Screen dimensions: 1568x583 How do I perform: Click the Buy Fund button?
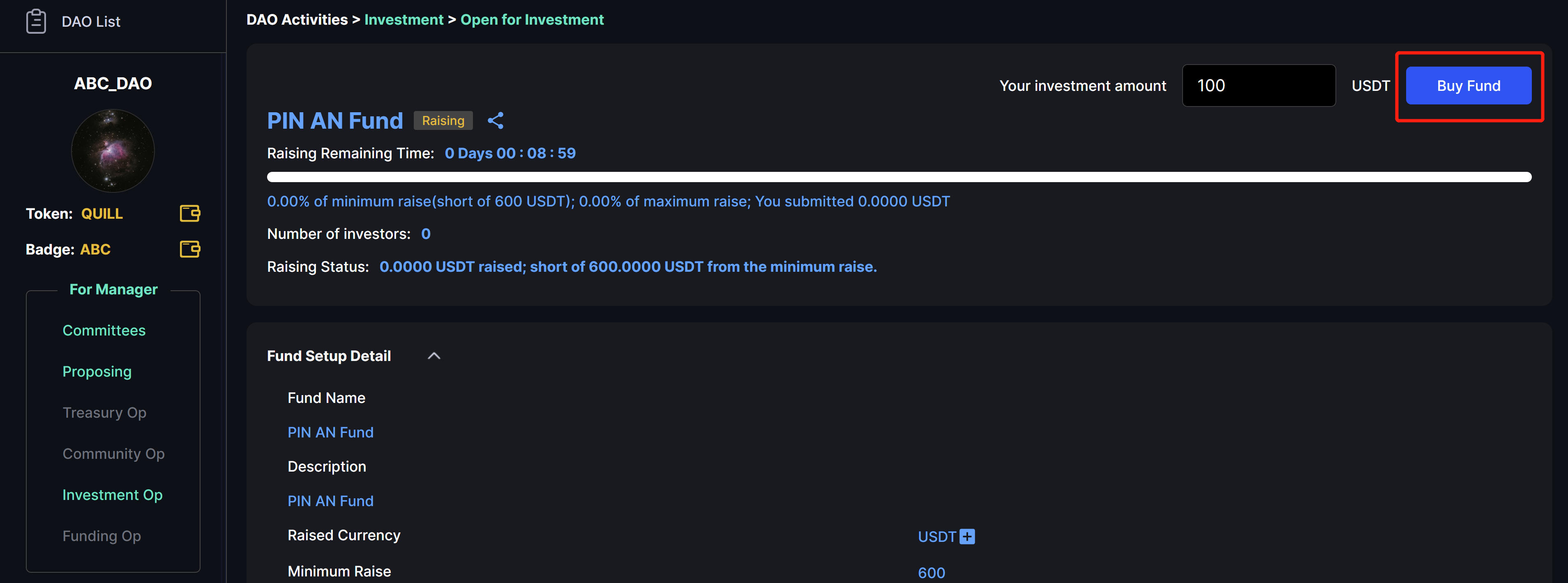1468,86
